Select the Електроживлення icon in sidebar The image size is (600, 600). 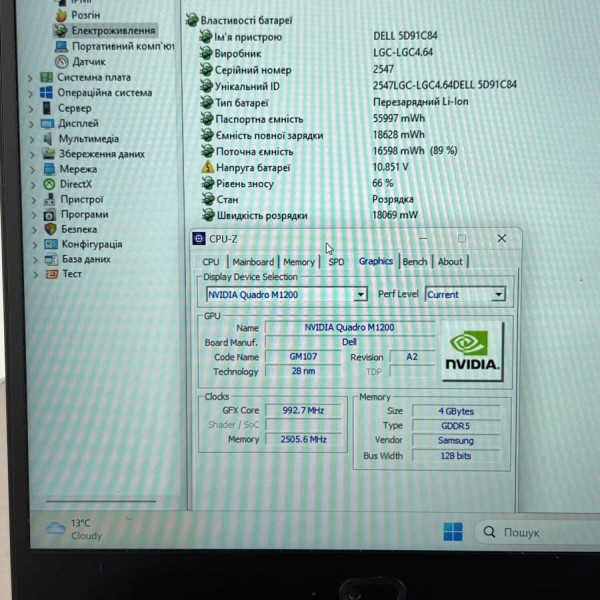pyautogui.click(x=60, y=31)
